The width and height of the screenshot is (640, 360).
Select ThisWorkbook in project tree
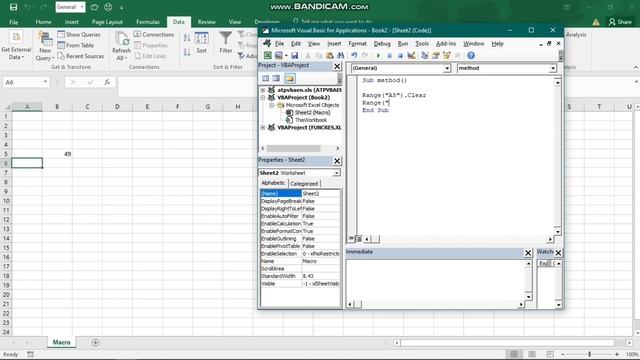(x=307, y=120)
